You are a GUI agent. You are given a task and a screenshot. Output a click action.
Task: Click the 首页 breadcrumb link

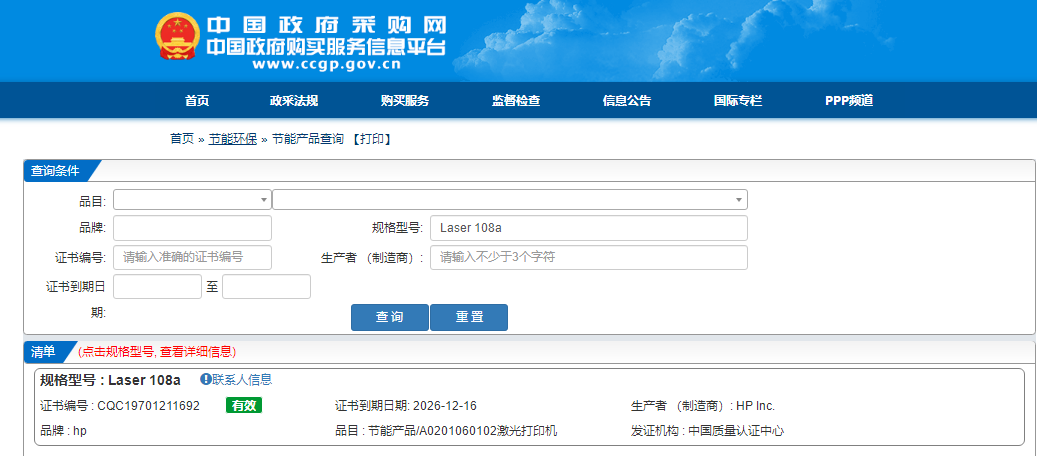(x=181, y=139)
